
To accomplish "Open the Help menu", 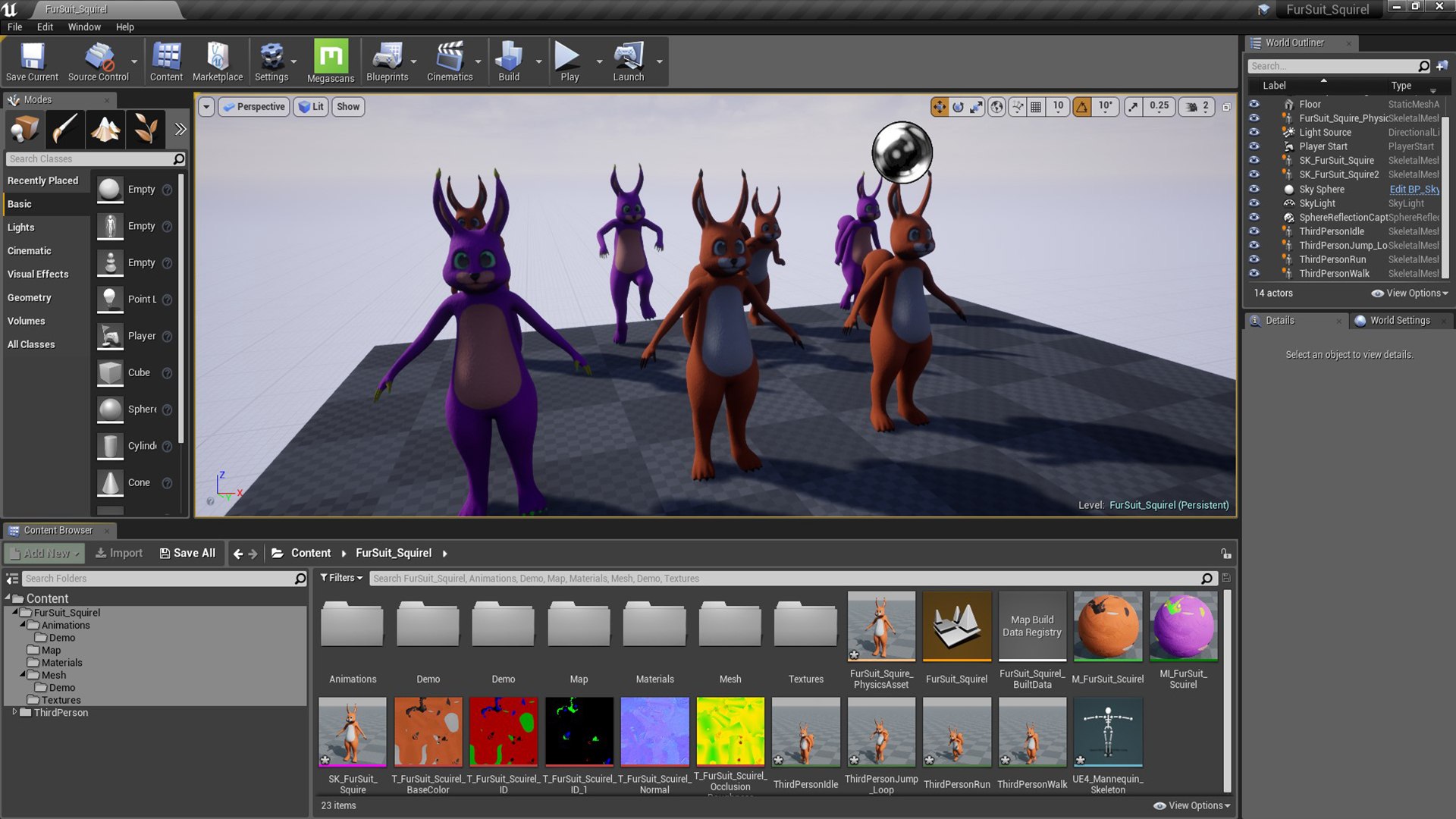I will click(125, 27).
